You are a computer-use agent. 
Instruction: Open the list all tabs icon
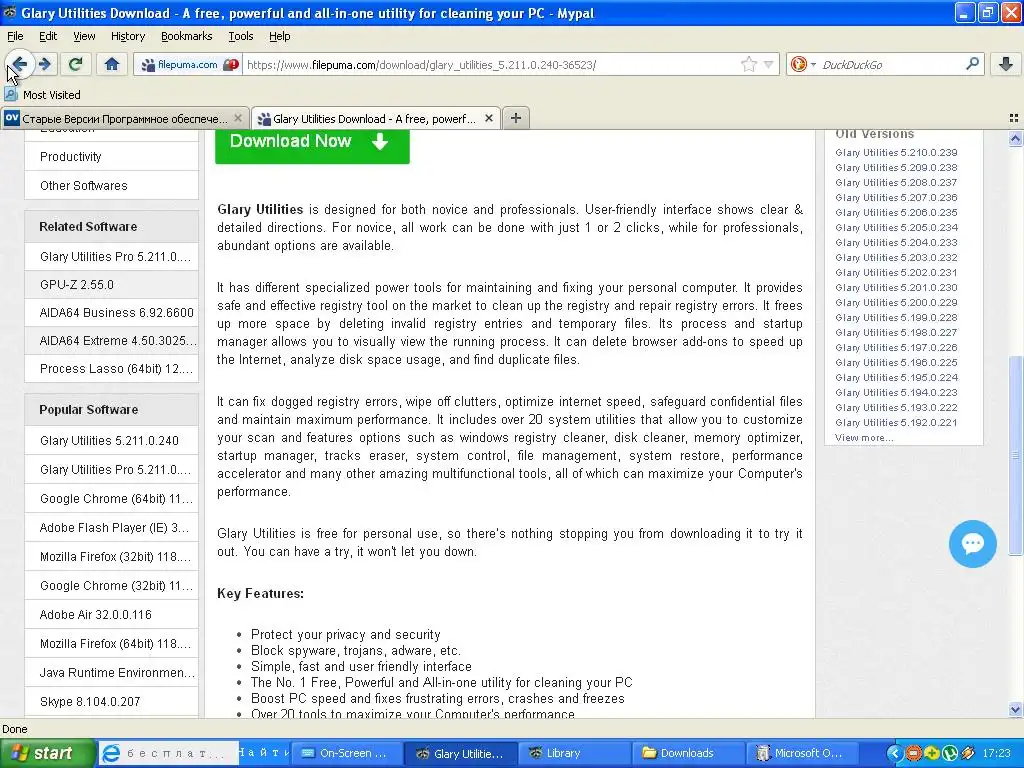1014,118
